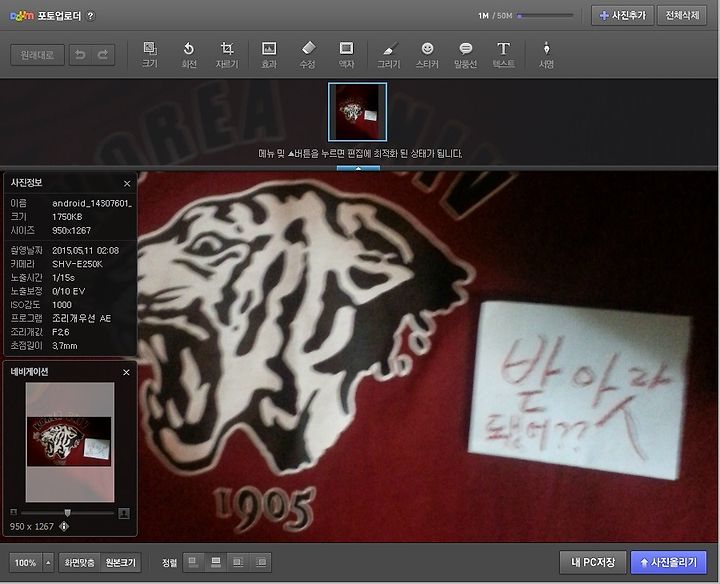Click the ISO value 1000
This screenshot has width=720, height=584.
pos(62,305)
